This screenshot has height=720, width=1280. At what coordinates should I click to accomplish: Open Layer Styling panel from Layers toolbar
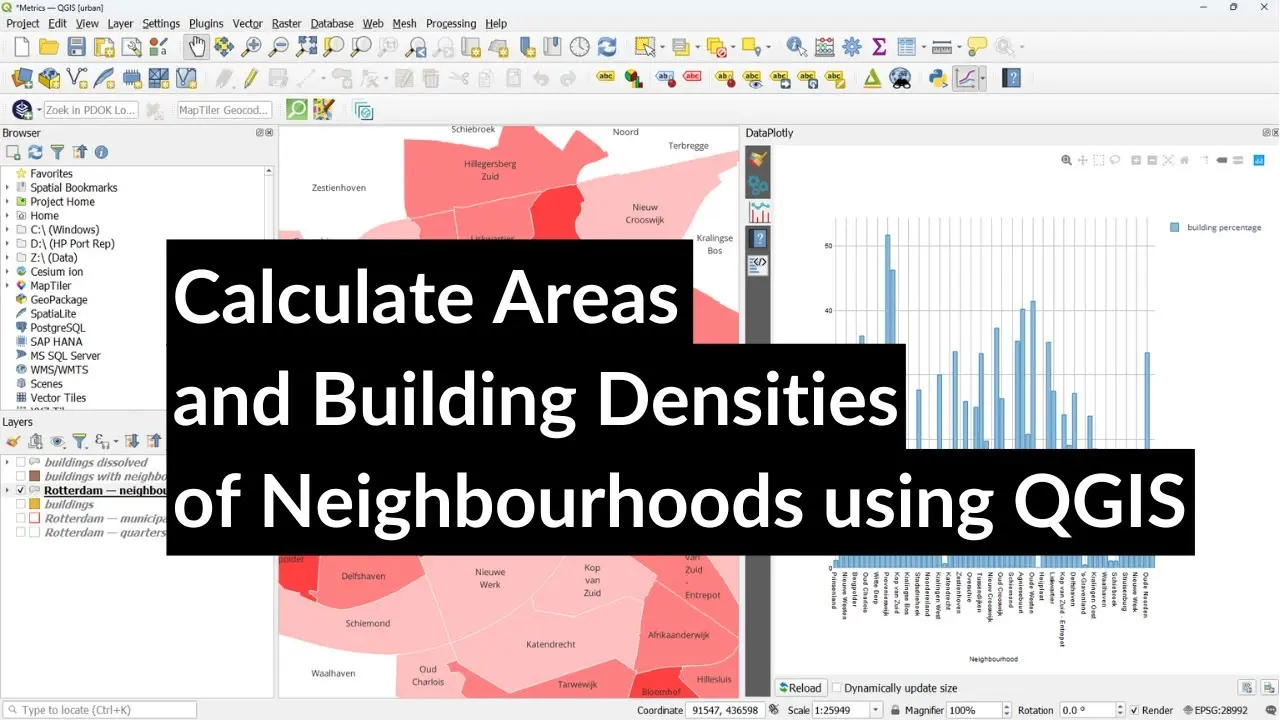pyautogui.click(x=13, y=441)
